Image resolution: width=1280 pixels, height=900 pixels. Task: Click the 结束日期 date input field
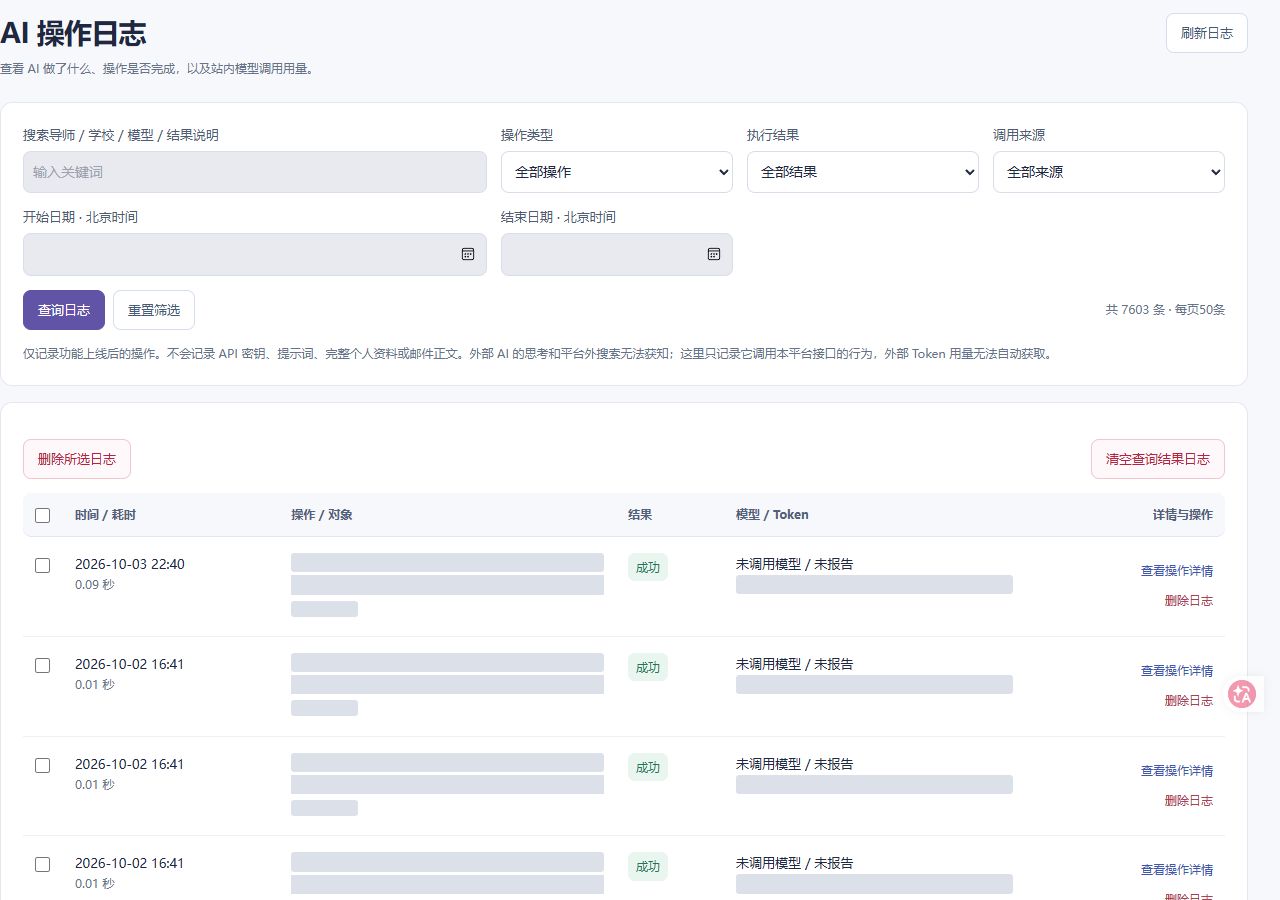617,254
